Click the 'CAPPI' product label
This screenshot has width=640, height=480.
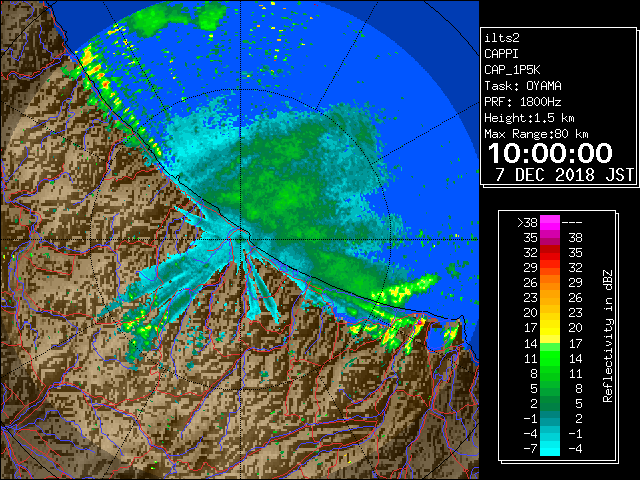point(501,54)
